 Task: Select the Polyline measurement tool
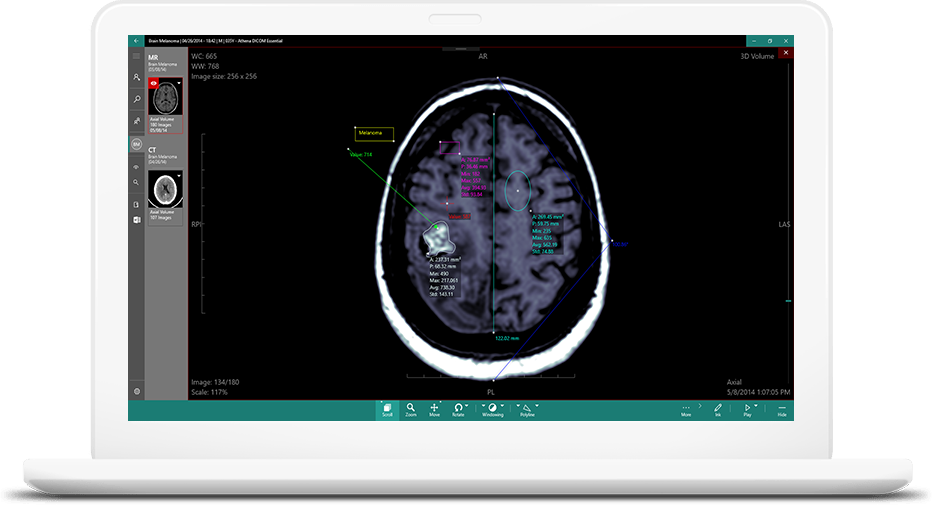pyautogui.click(x=527, y=410)
